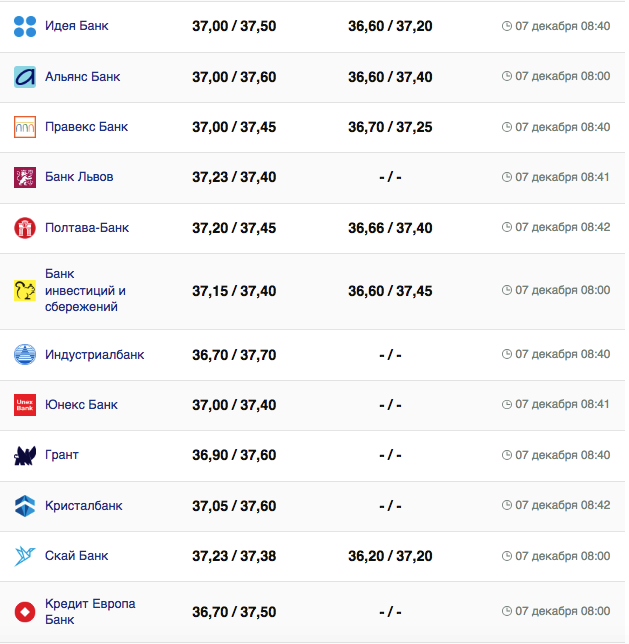Viewport: 629px width, 644px height.
Task: Go to the Правекс Банк page
Action: pos(86,127)
